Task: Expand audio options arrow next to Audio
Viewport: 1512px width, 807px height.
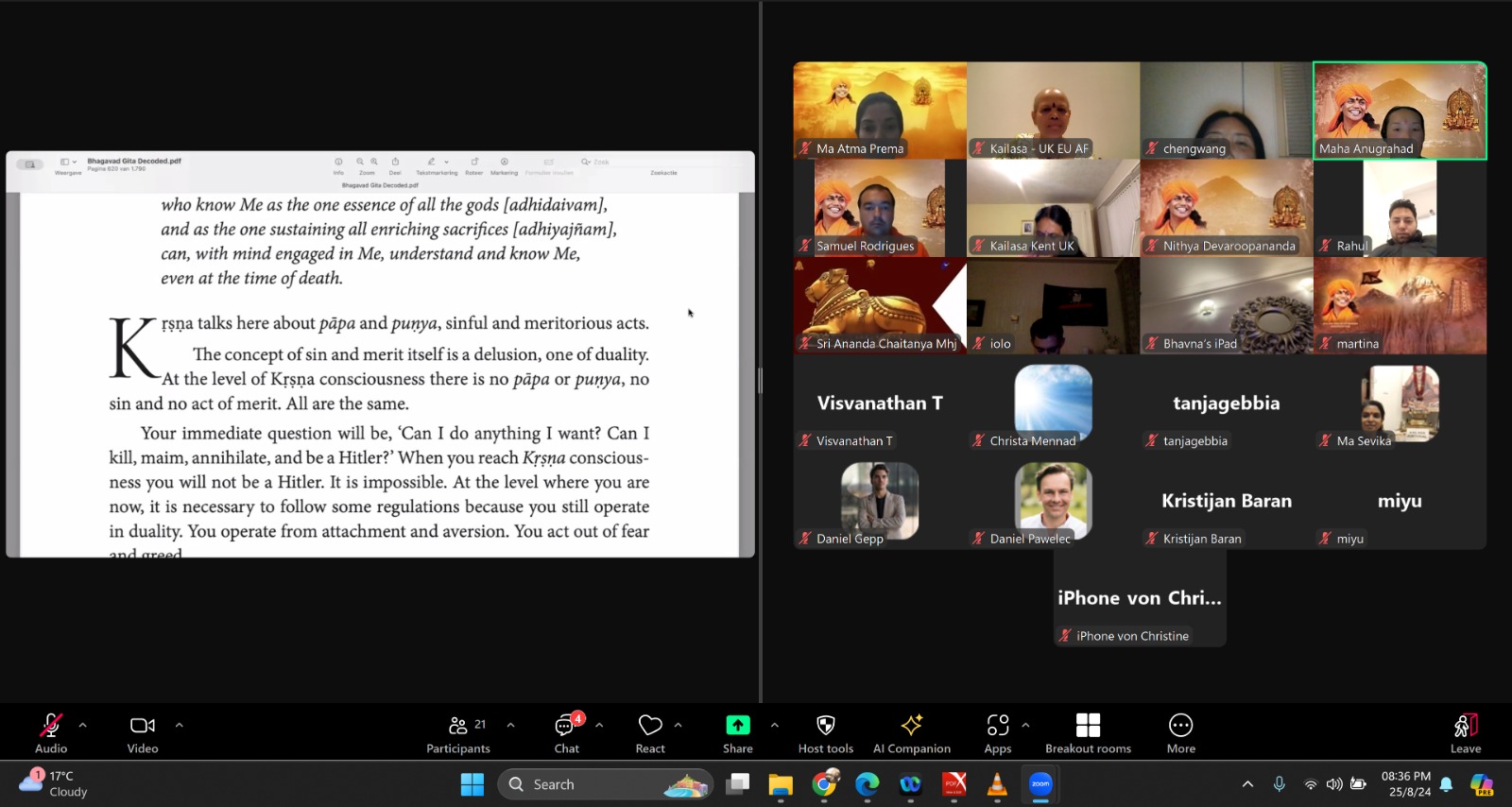Action: (83, 726)
